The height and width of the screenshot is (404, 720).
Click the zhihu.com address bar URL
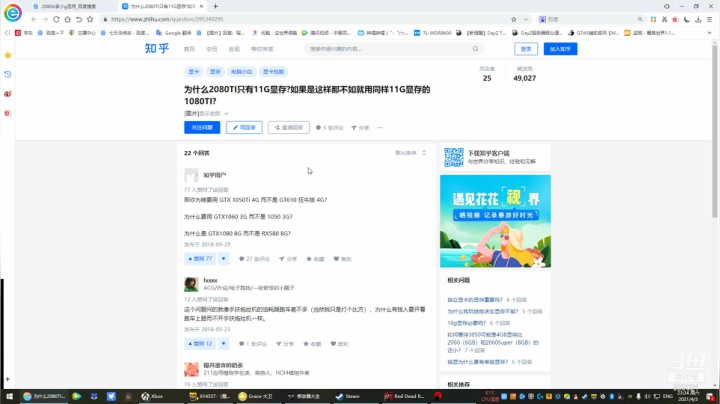coord(167,19)
